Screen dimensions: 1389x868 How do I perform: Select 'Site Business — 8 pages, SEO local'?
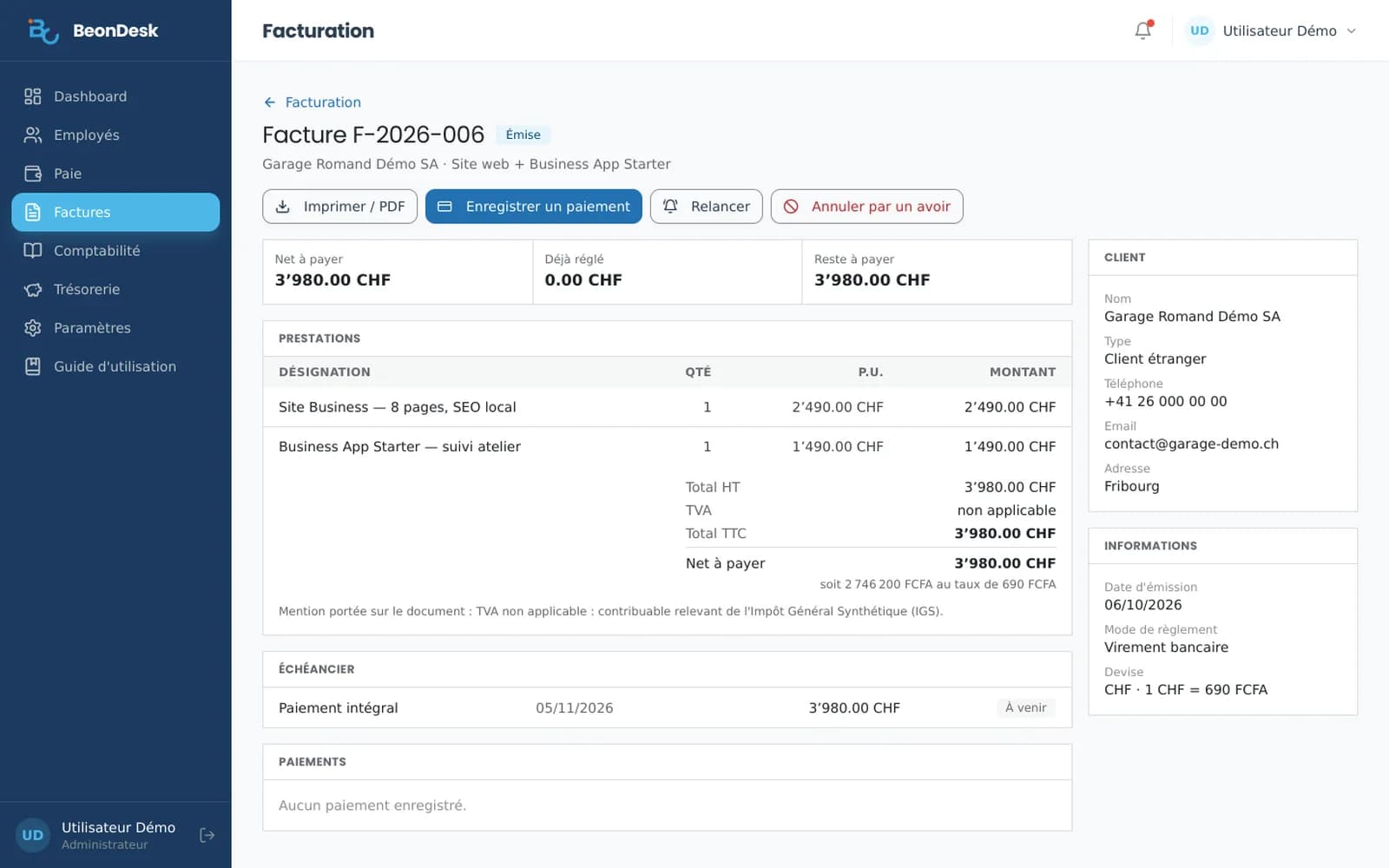[398, 407]
